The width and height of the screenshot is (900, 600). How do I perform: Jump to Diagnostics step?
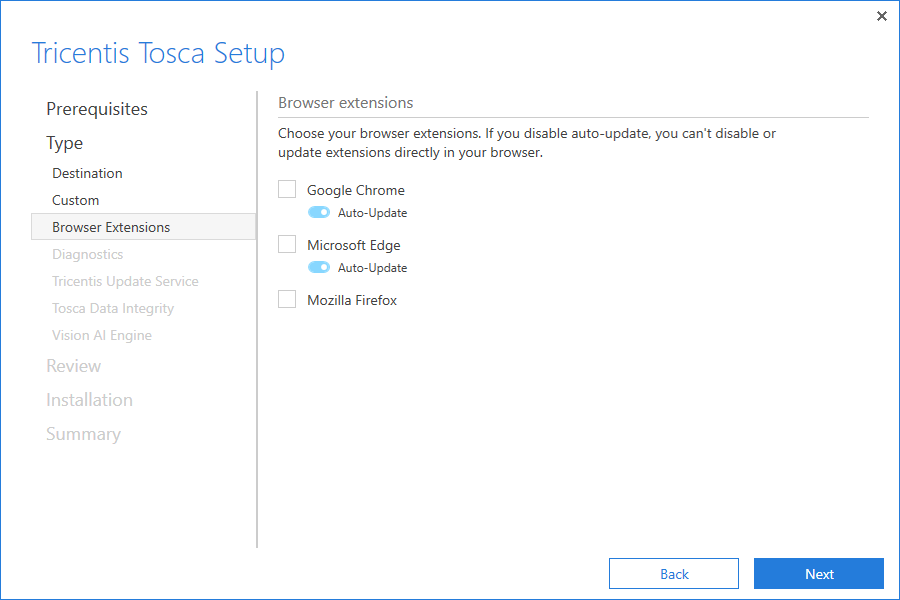[x=88, y=254]
